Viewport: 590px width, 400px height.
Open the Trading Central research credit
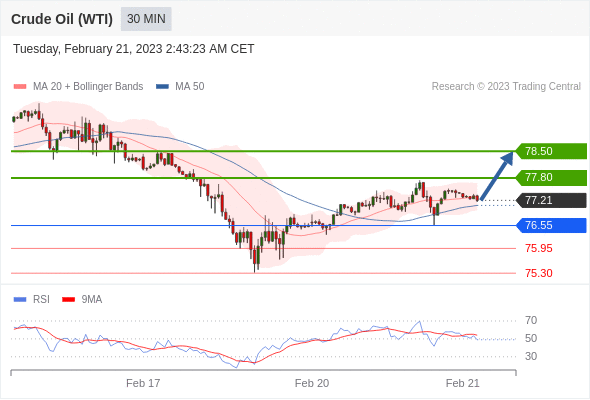click(506, 87)
